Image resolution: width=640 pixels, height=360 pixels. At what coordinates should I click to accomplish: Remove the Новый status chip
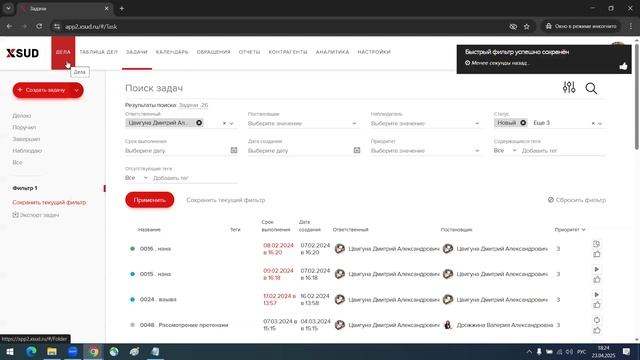click(523, 123)
